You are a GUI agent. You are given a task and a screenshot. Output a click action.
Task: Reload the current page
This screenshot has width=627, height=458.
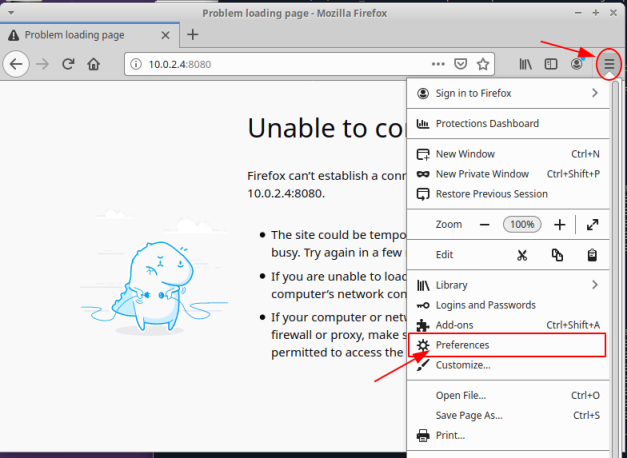click(68, 64)
